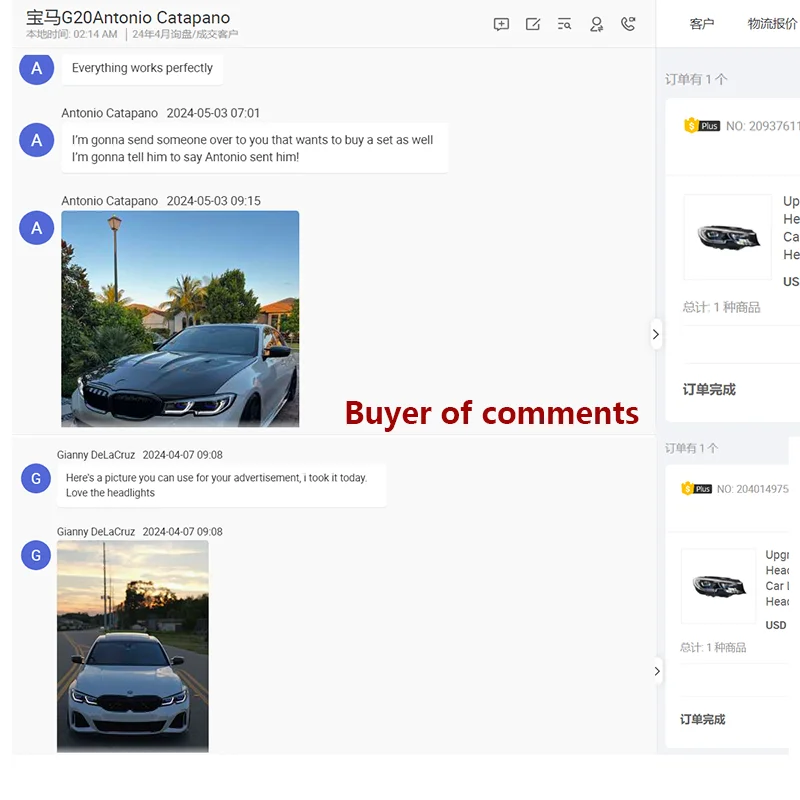800x800 pixels.
Task: Switch to the 客户 tab
Action: click(702, 24)
